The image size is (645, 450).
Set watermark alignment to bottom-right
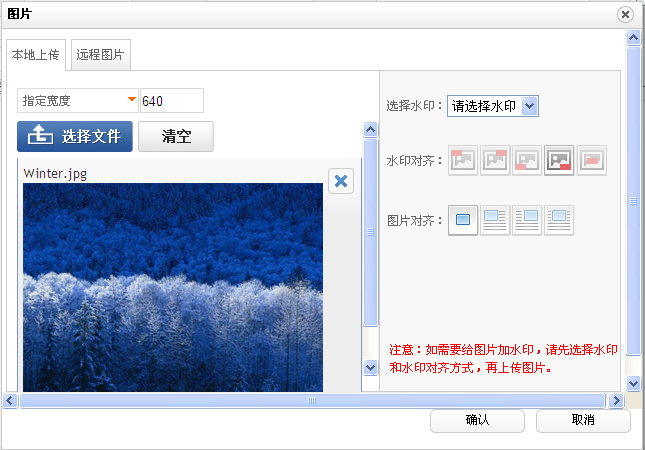(559, 160)
